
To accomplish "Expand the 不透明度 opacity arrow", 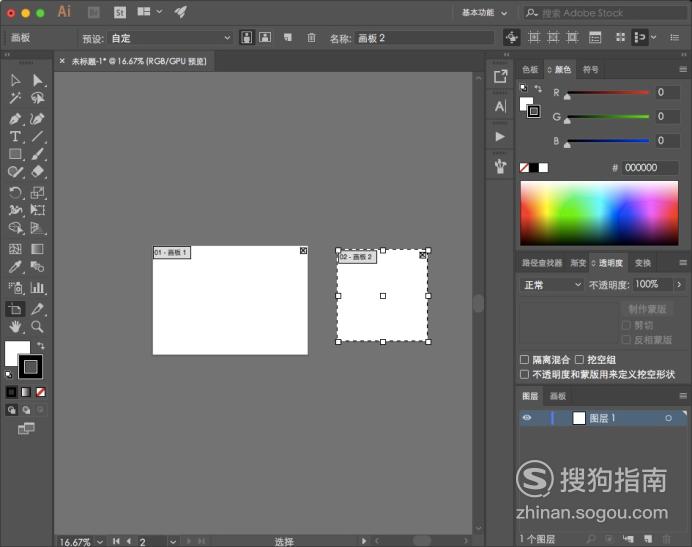I will coord(679,285).
